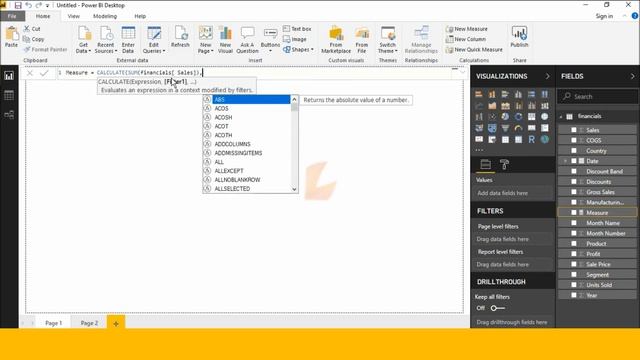Switch to Page 1 tab
This screenshot has width=640, height=360.
tap(53, 323)
